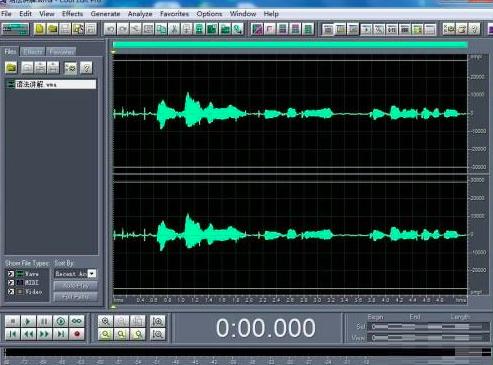Click the Stop transport button
493x365 pixels.
[x=13, y=321]
